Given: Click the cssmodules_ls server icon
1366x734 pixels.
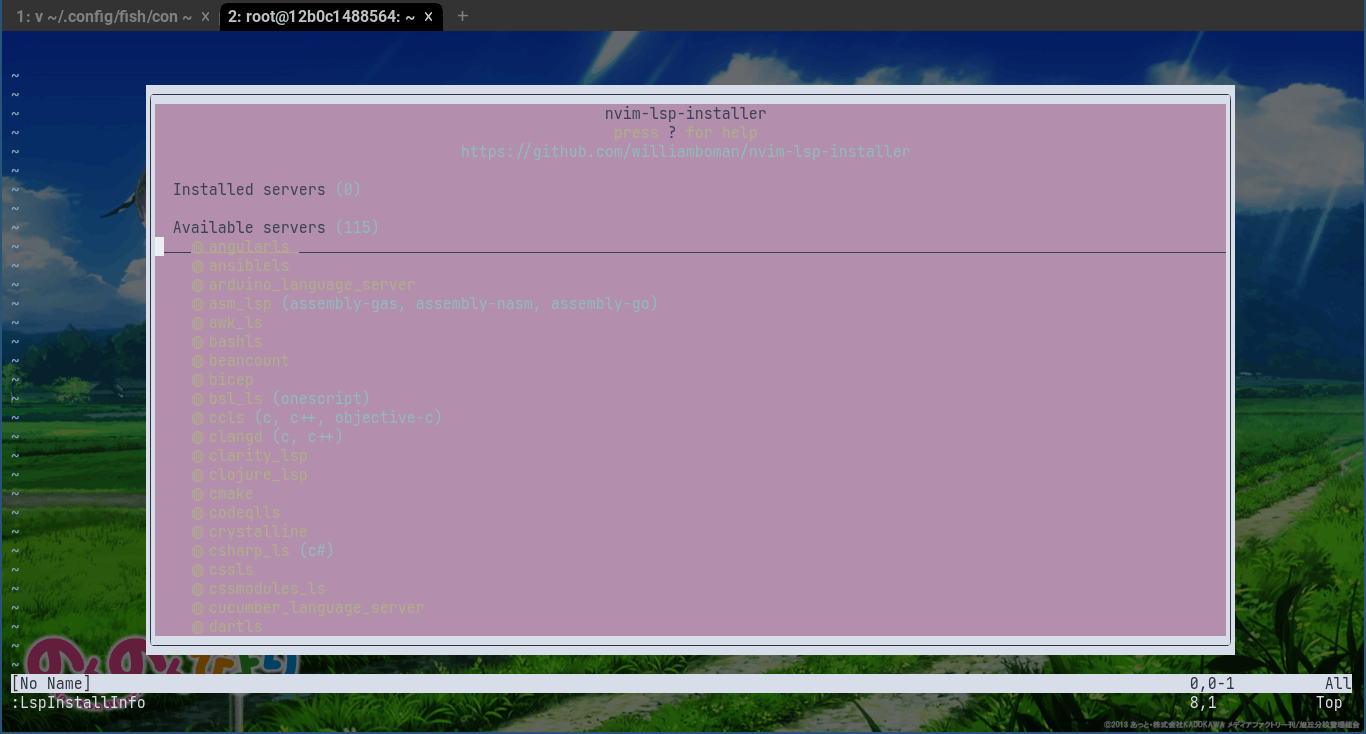Looking at the screenshot, I should [198, 589].
